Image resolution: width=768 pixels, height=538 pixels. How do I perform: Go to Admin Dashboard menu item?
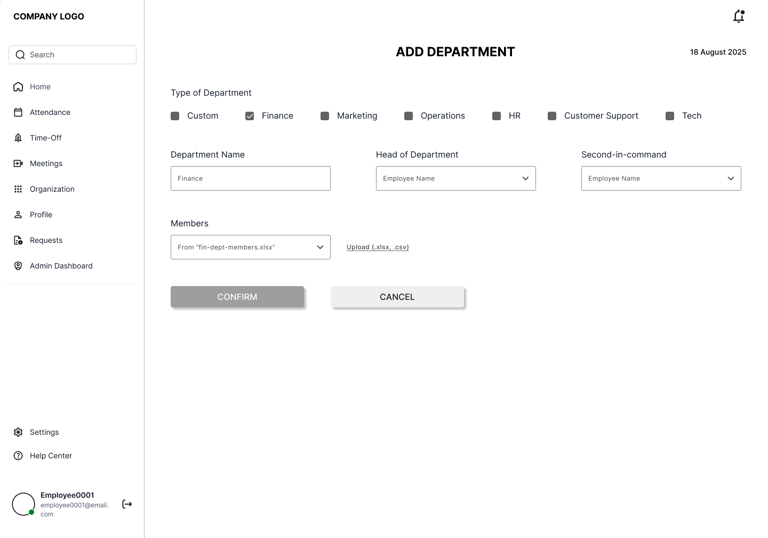tap(60, 266)
